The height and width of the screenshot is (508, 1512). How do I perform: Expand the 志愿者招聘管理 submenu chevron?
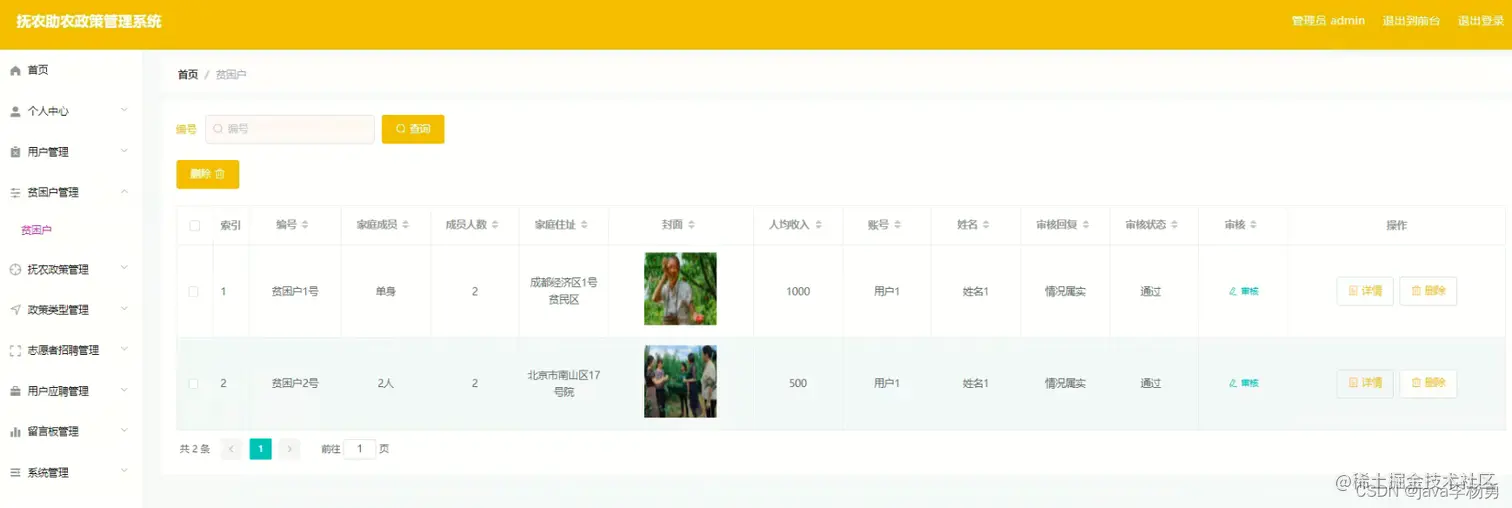click(x=124, y=350)
